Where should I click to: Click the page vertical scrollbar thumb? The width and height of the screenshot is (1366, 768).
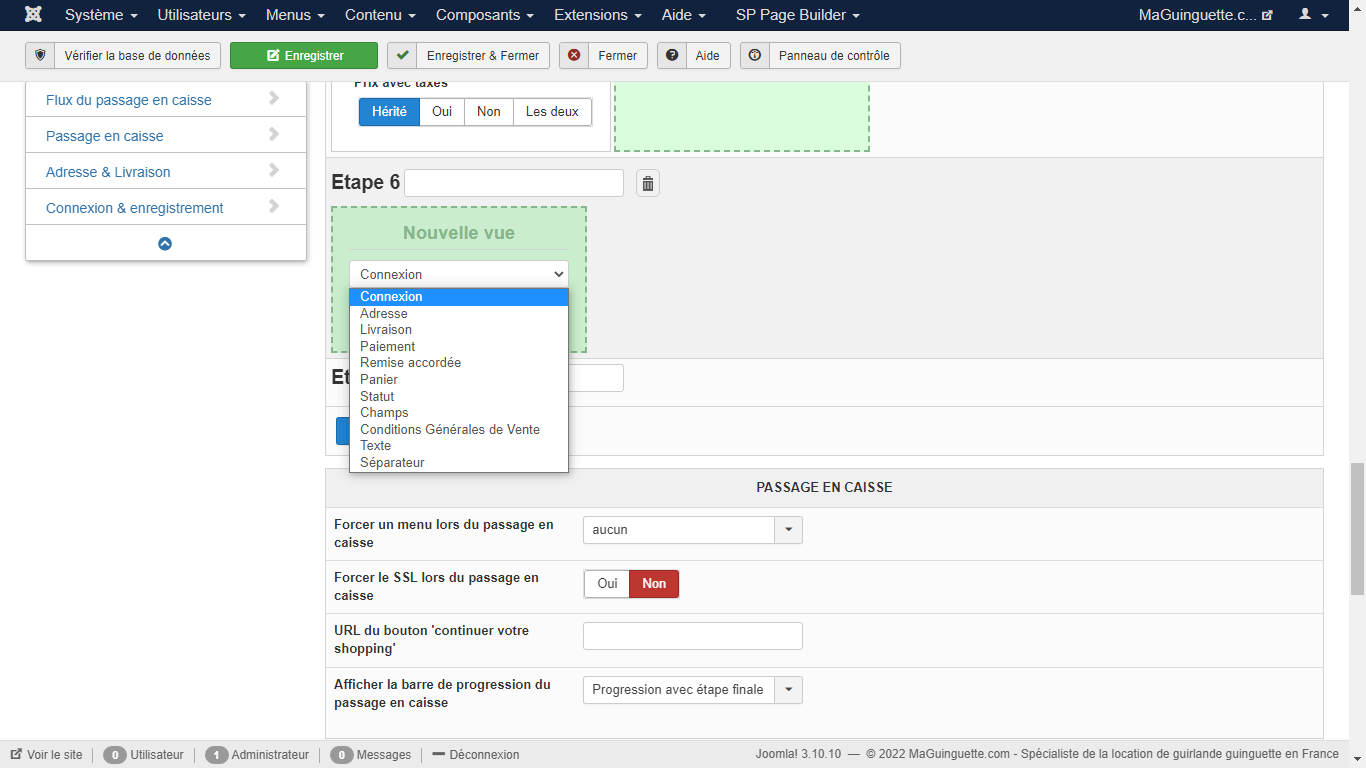click(x=1357, y=529)
